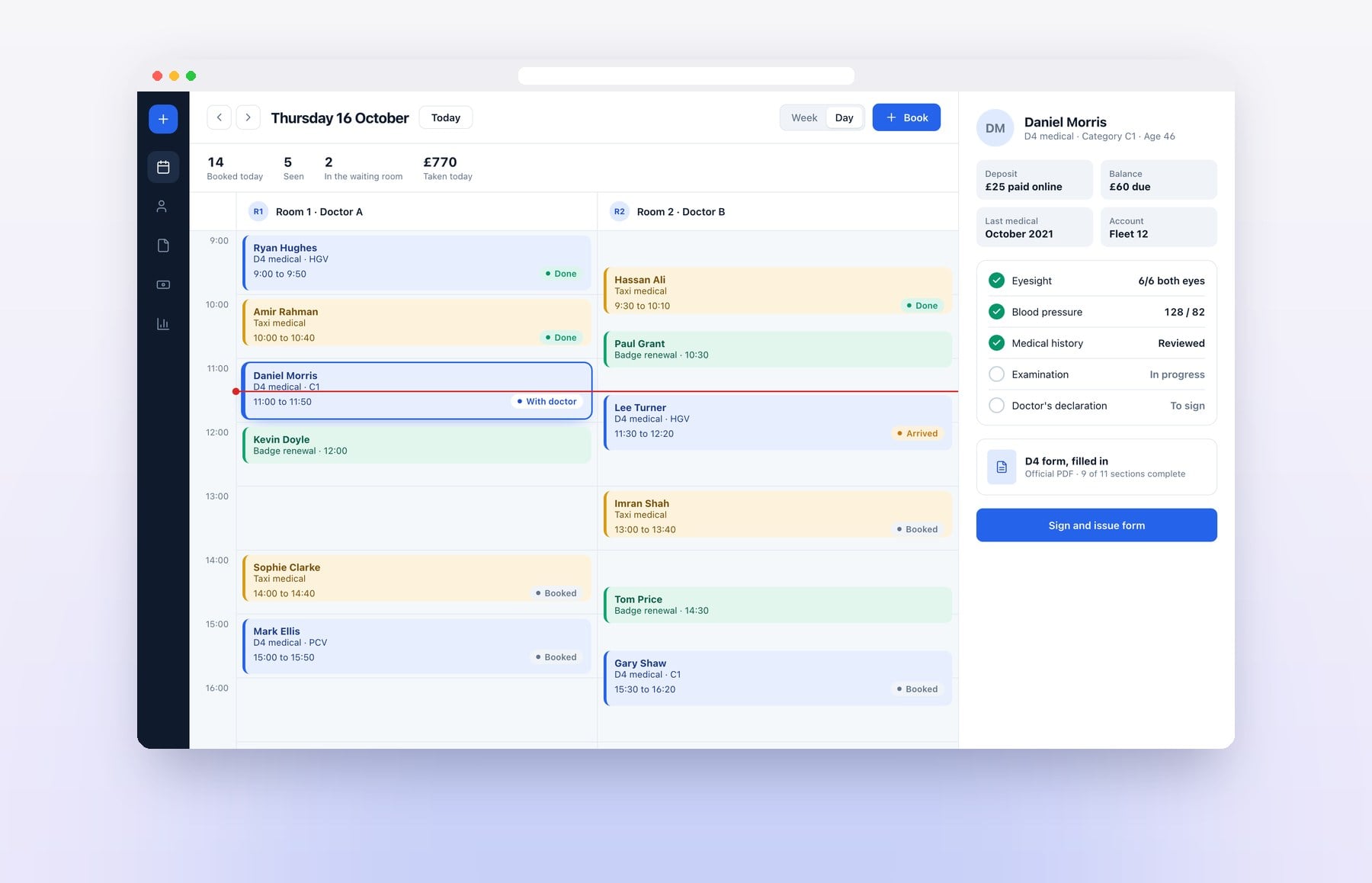Open Paul Grant badge renewal appointment

click(778, 349)
